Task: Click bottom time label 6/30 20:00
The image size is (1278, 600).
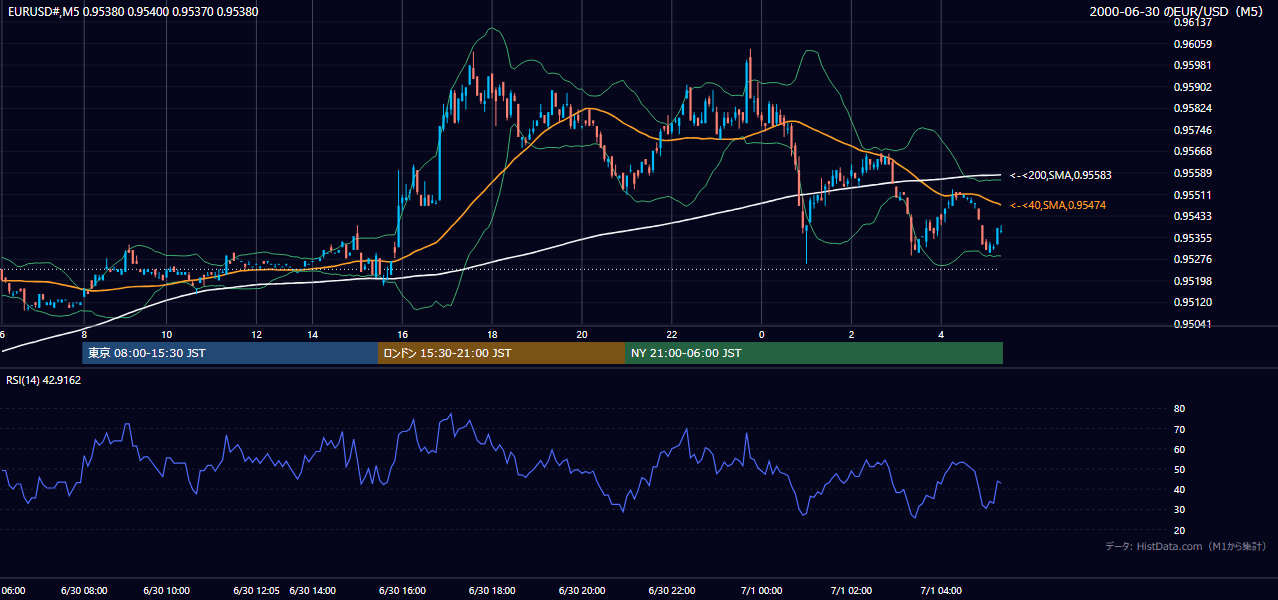Action: [582, 591]
